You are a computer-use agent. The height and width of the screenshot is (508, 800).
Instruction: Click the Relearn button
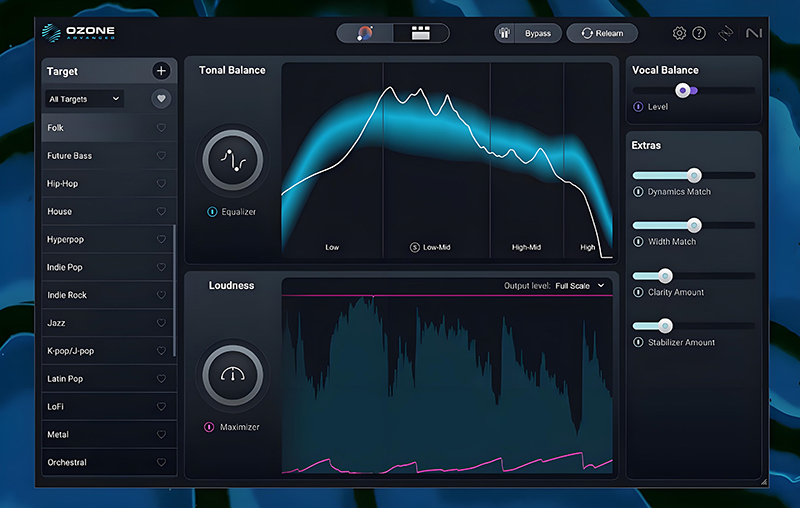602,33
